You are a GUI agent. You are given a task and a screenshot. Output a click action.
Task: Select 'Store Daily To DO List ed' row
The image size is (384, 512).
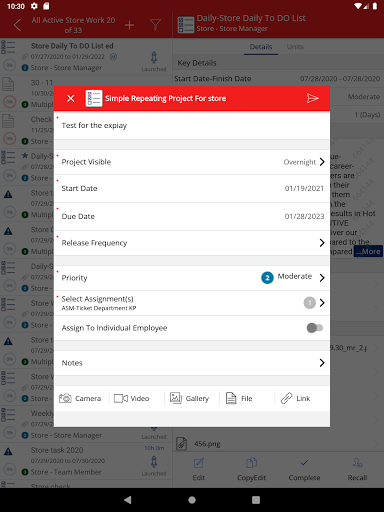[x=86, y=57]
